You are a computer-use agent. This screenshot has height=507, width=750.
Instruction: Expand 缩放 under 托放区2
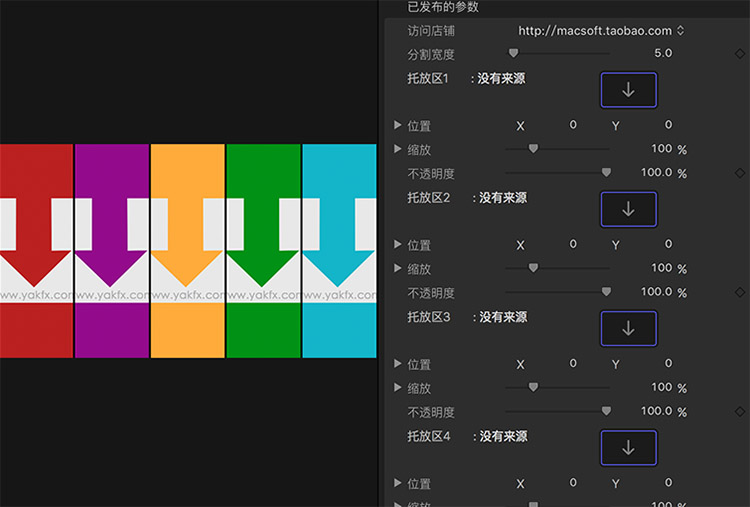click(397, 268)
